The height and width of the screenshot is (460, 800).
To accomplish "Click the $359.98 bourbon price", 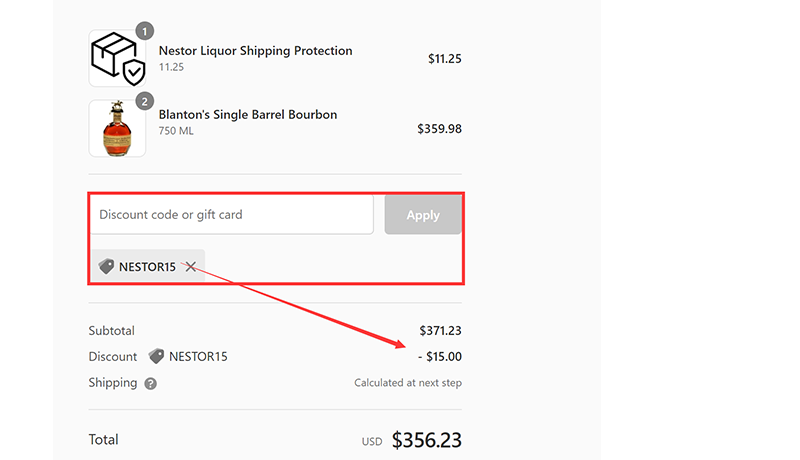I will [439, 129].
